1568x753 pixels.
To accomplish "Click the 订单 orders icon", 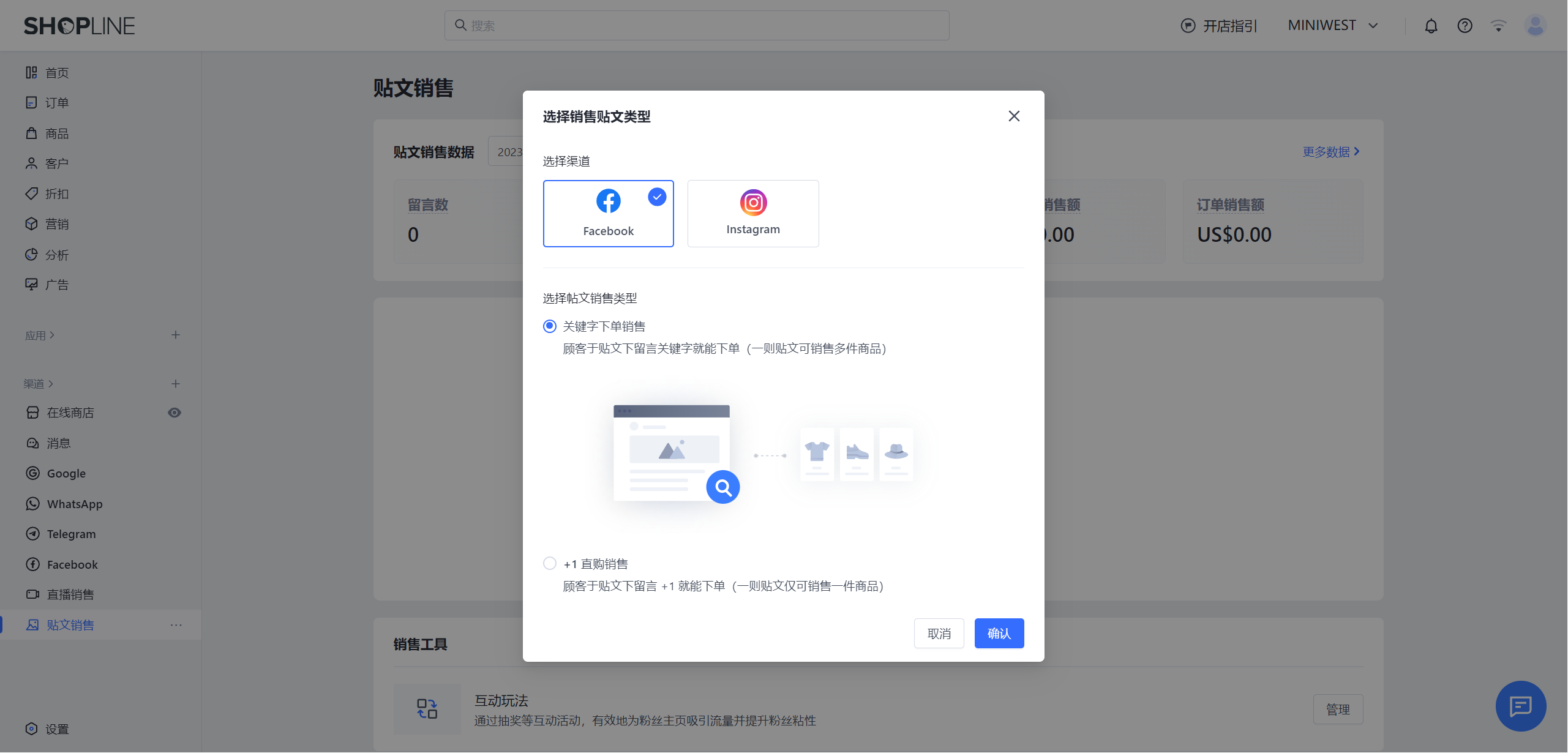I will point(32,103).
